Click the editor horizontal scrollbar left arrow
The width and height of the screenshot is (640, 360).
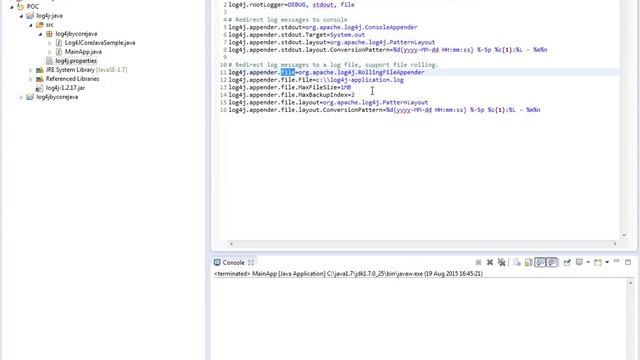(231, 244)
